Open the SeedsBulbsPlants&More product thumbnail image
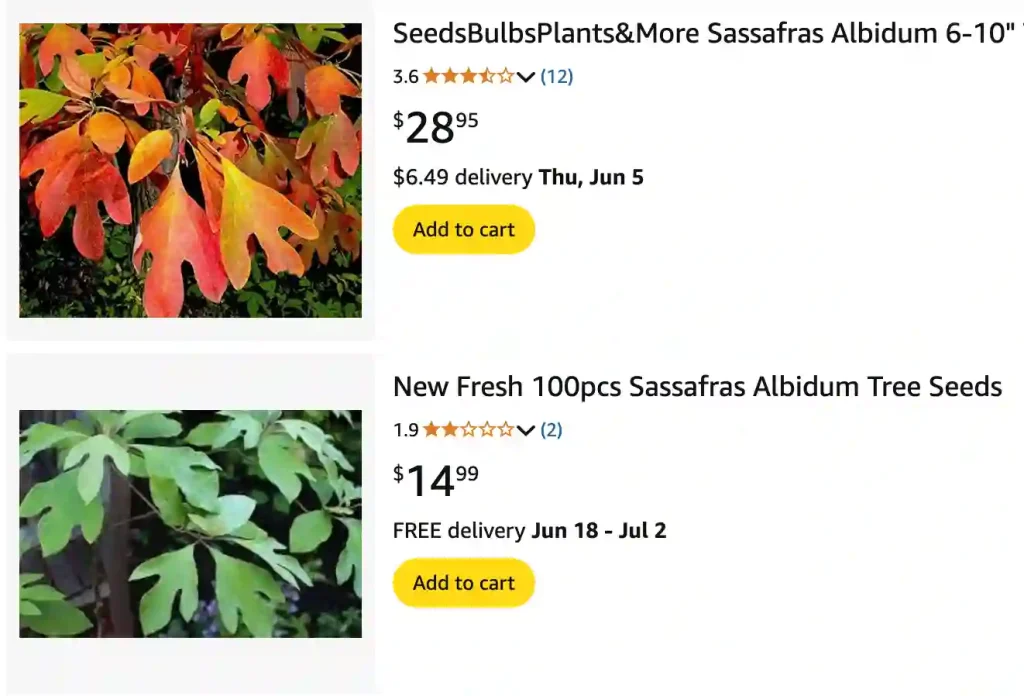The width and height of the screenshot is (1024, 696). 190,170
